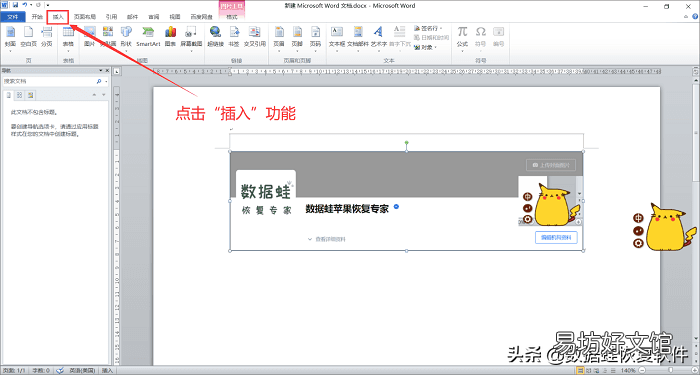Screen dimensions: 700x375
Task: Save the document from Quick Access toolbar
Action: coord(16,5)
